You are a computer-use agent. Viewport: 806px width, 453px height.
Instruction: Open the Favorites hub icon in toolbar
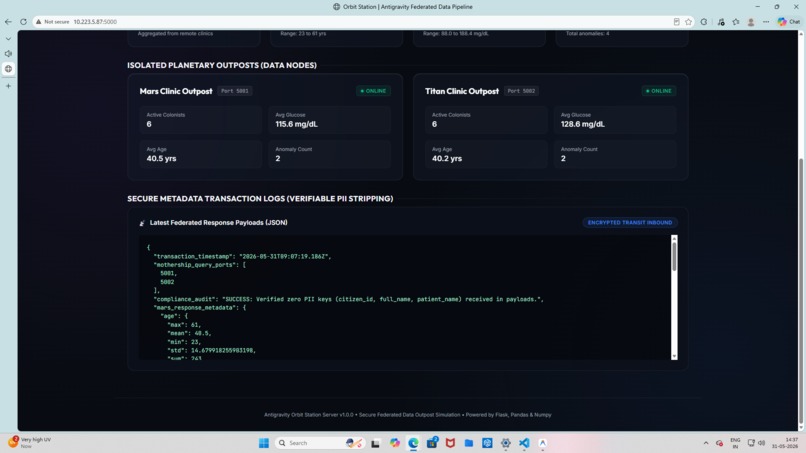[736, 22]
